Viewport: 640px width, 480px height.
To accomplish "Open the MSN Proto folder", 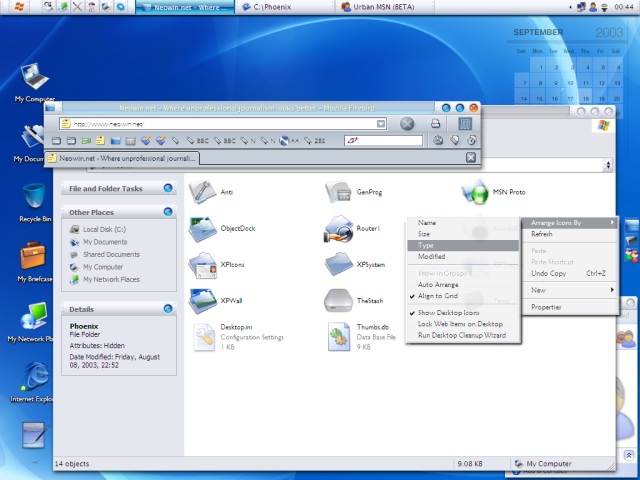I will [475, 191].
